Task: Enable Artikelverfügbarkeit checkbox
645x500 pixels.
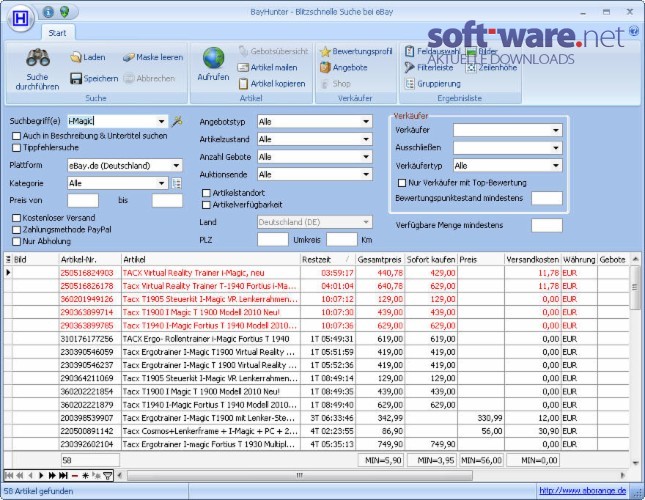Action: (206, 205)
